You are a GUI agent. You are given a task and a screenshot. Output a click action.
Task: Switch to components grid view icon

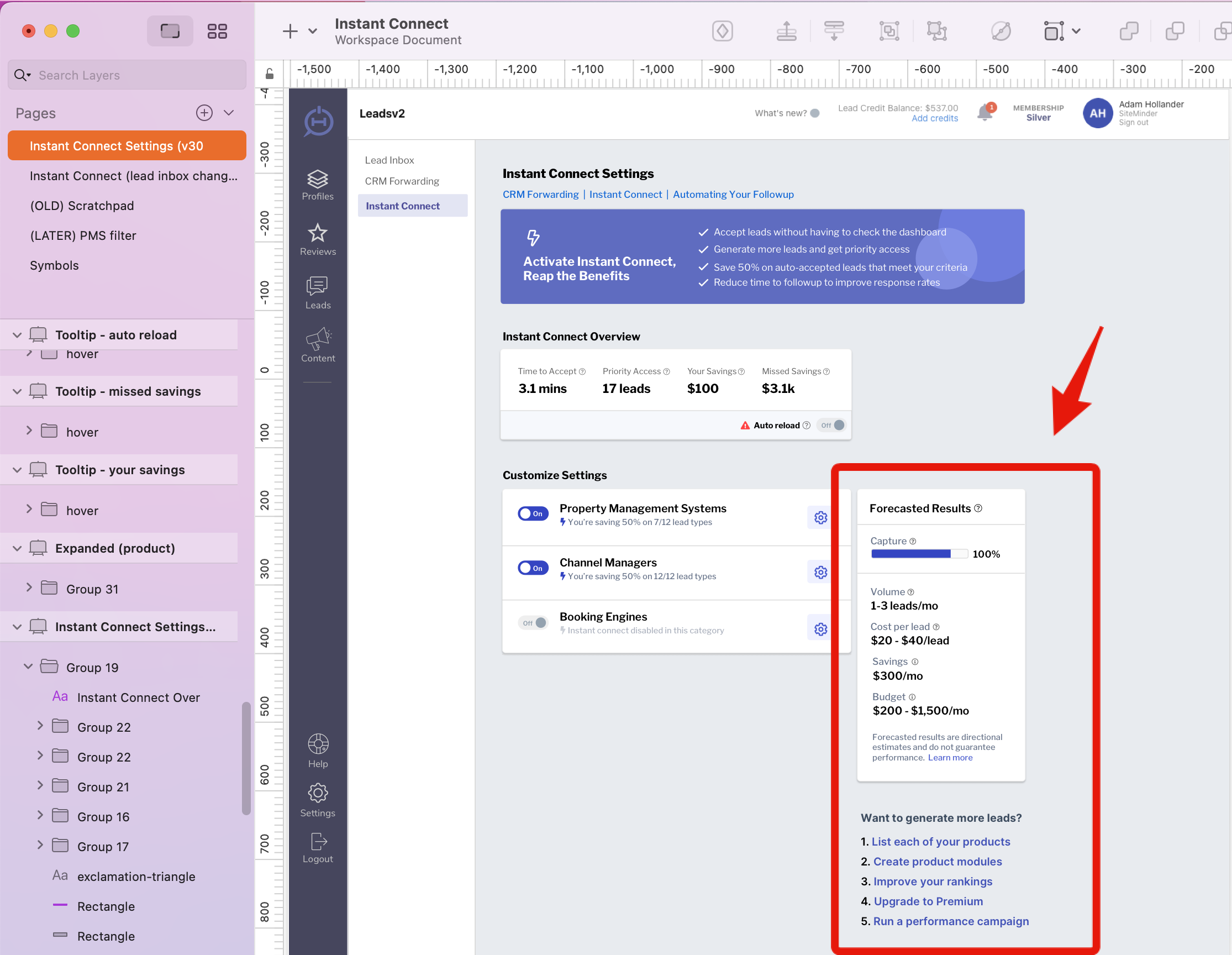click(217, 31)
